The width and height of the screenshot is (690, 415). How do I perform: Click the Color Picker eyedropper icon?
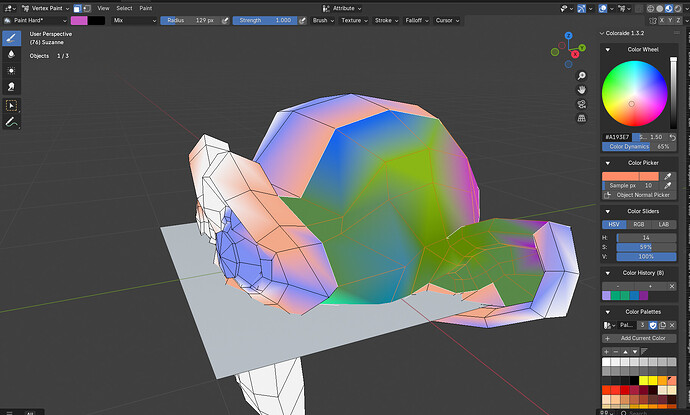click(668, 176)
